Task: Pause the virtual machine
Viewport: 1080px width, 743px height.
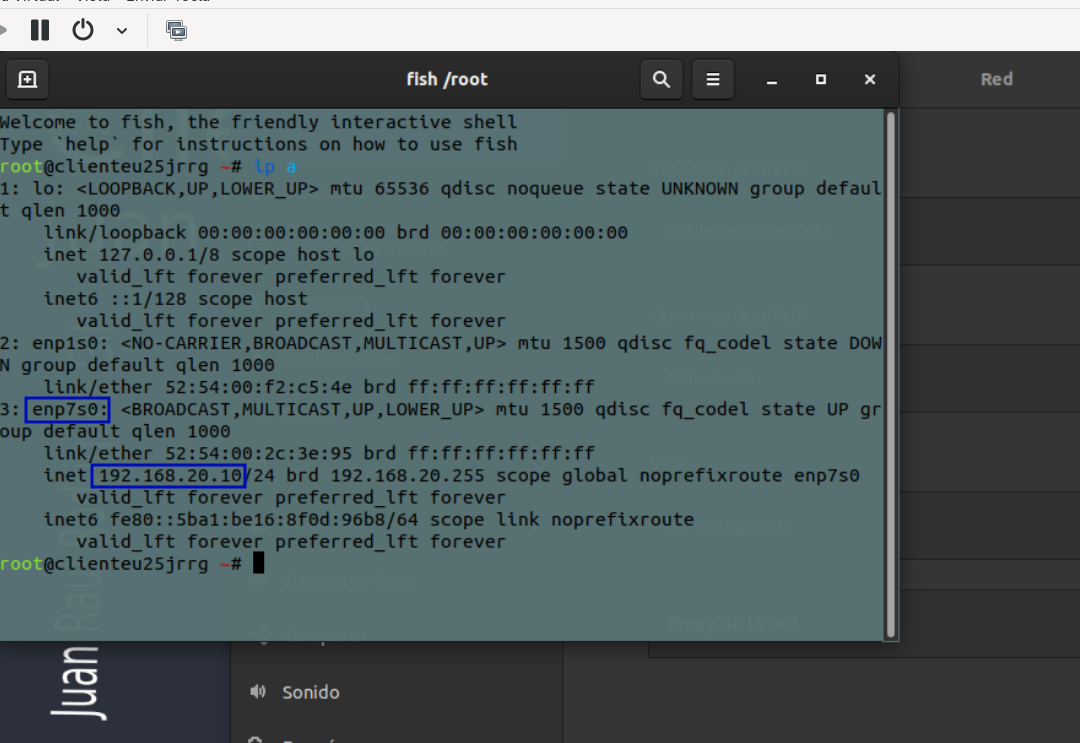Action: 40,30
